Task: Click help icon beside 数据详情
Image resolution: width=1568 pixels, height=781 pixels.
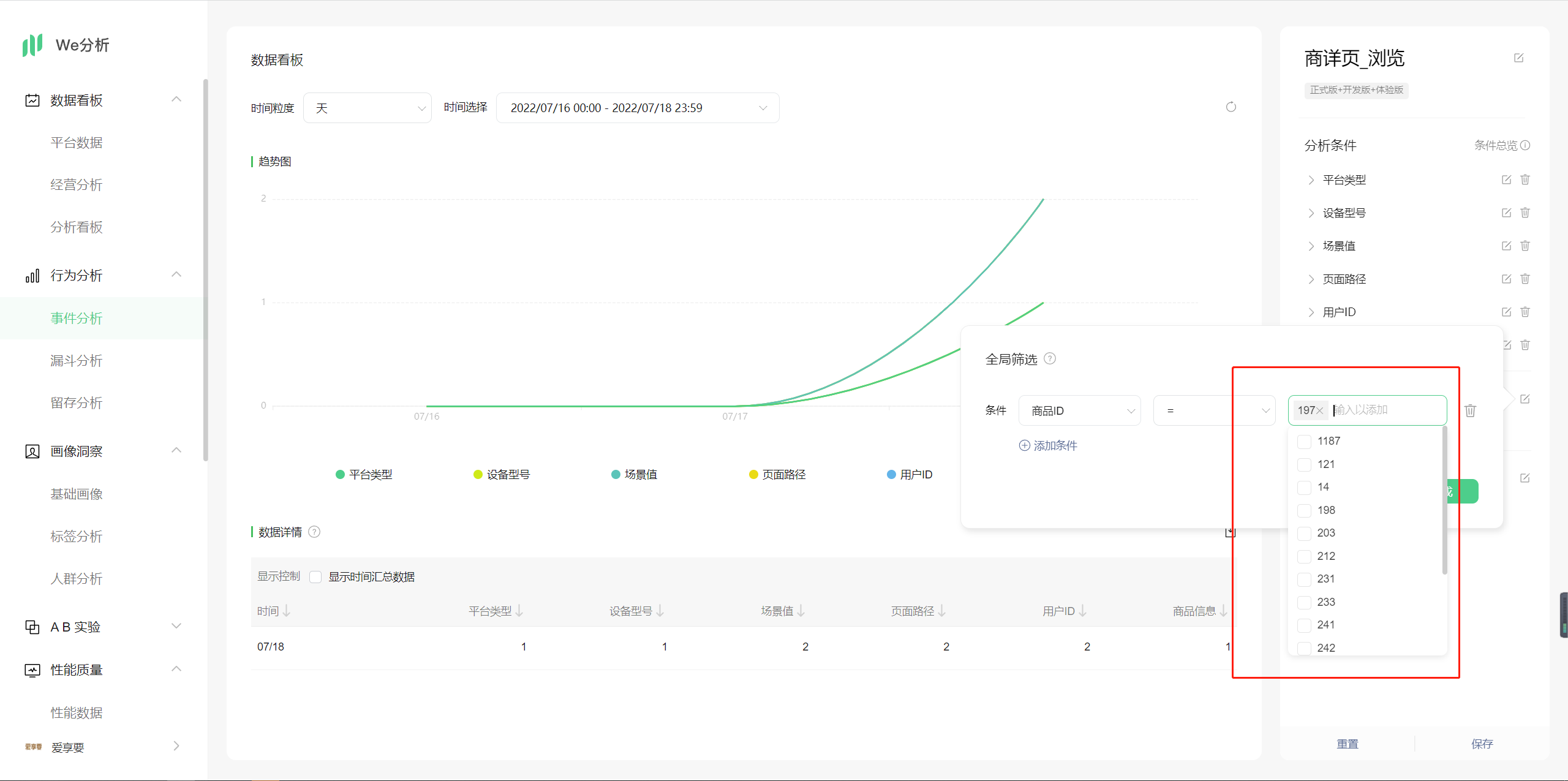Action: 314,532
